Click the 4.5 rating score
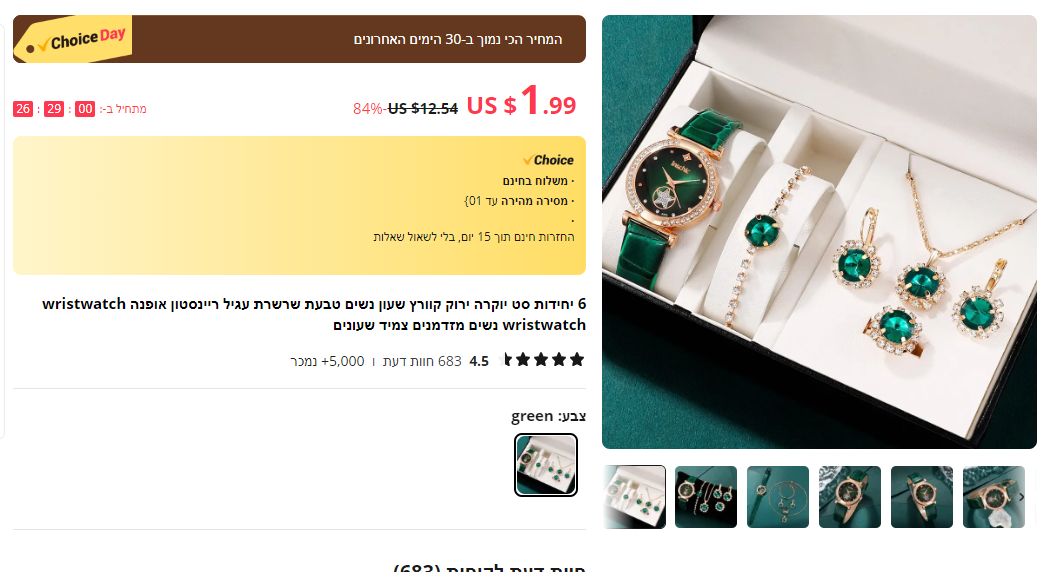Image resolution: width=1064 pixels, height=572 pixels. click(479, 361)
